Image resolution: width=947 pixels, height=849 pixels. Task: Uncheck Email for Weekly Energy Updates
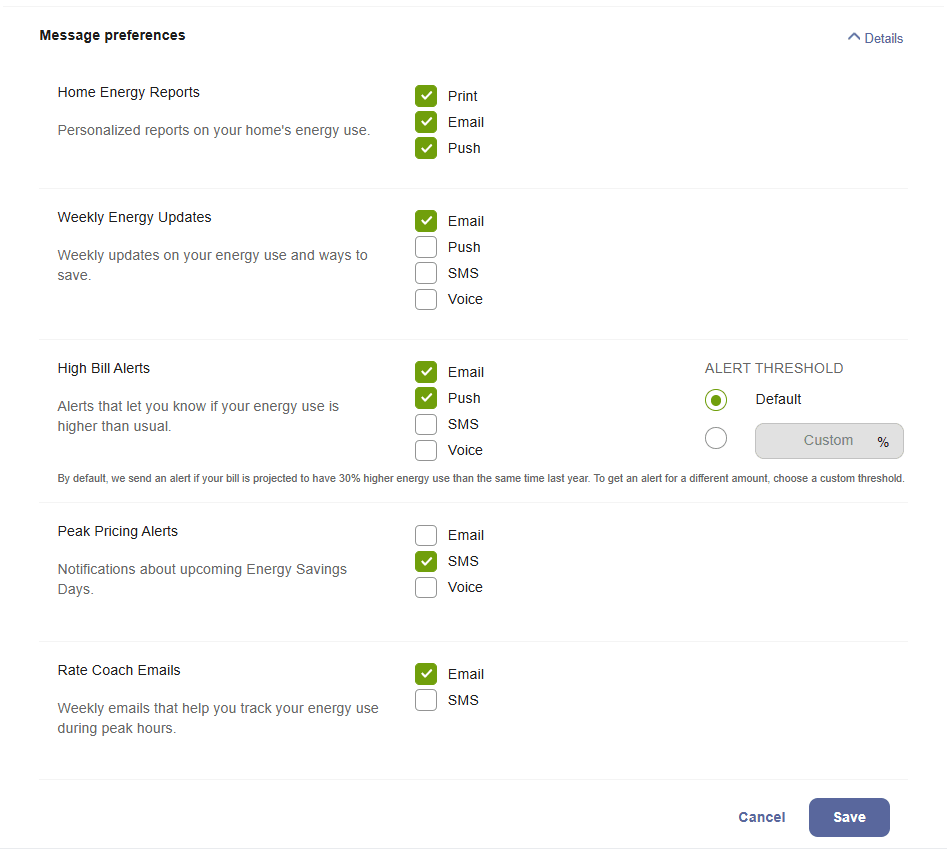[x=426, y=221]
